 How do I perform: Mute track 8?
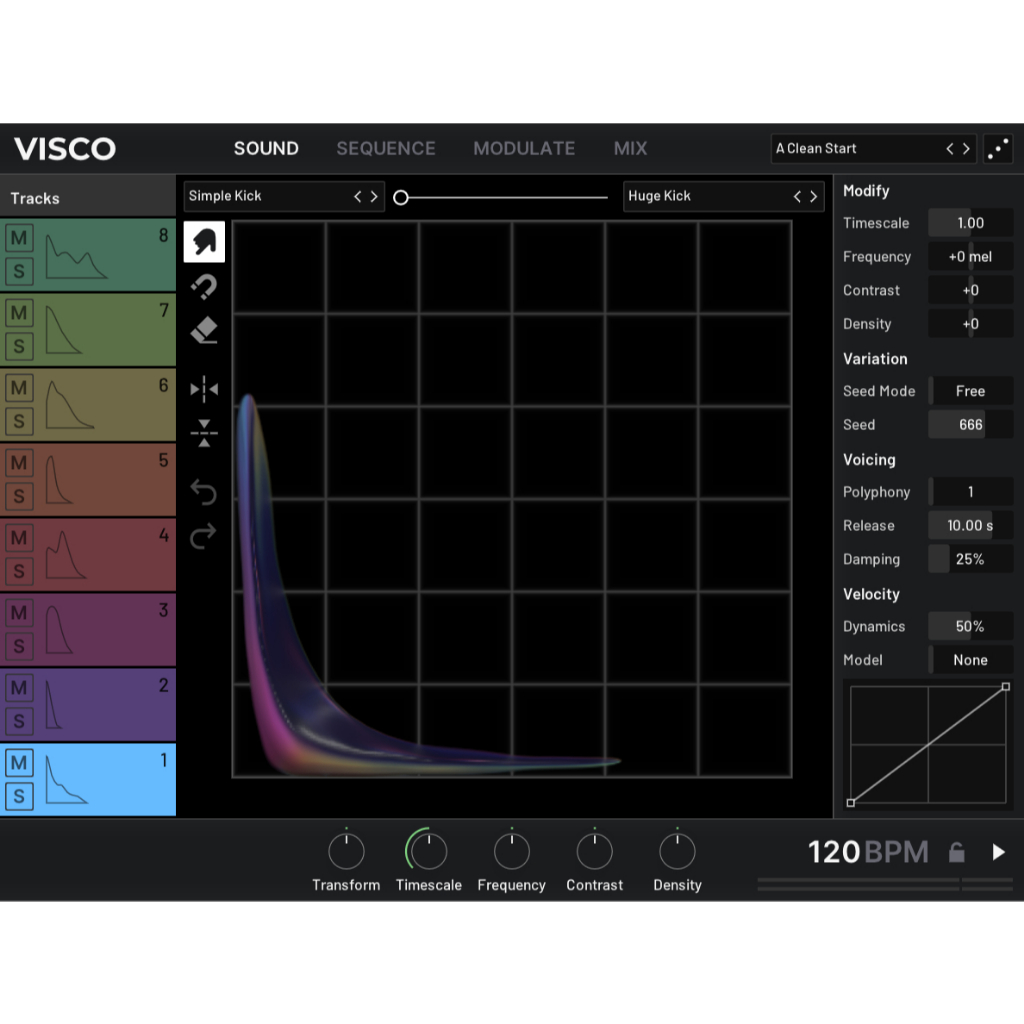tap(19, 238)
